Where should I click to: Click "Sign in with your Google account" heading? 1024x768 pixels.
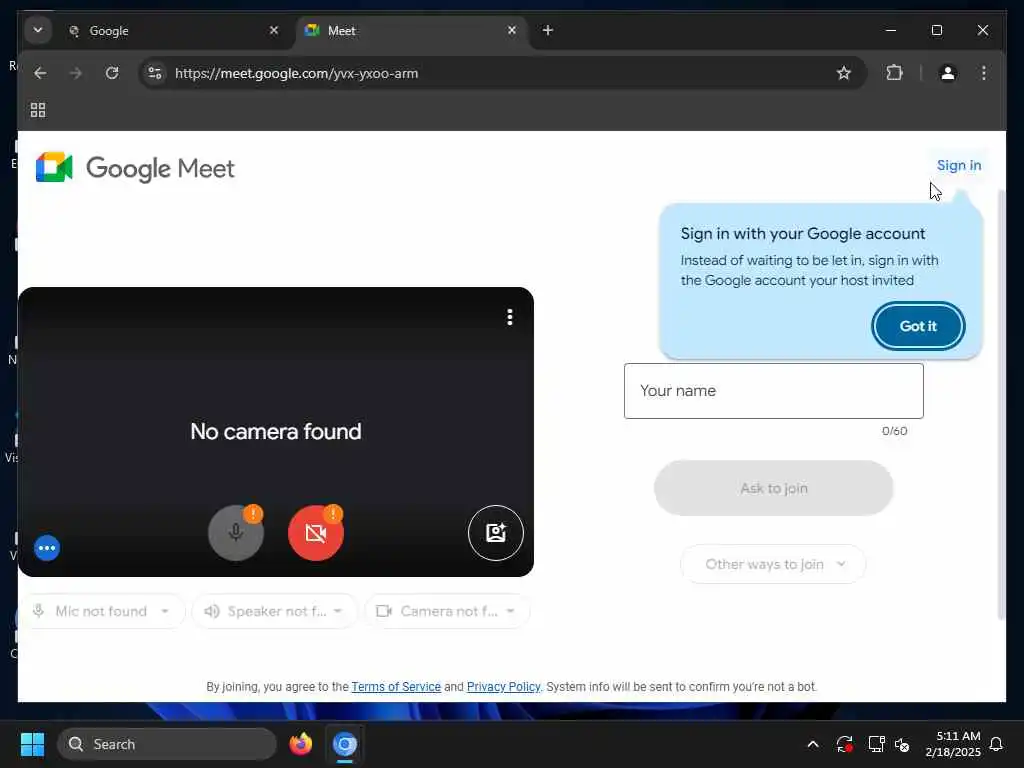tap(803, 234)
